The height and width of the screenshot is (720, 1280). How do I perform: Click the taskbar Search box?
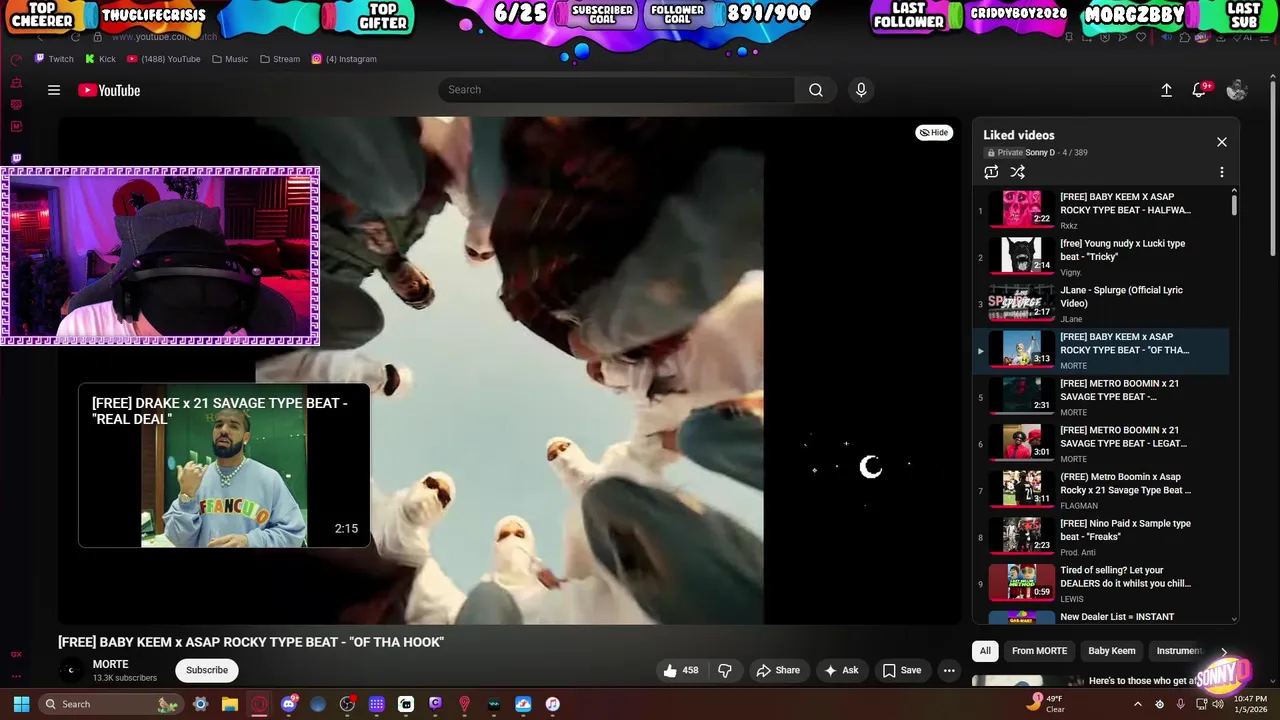point(110,704)
